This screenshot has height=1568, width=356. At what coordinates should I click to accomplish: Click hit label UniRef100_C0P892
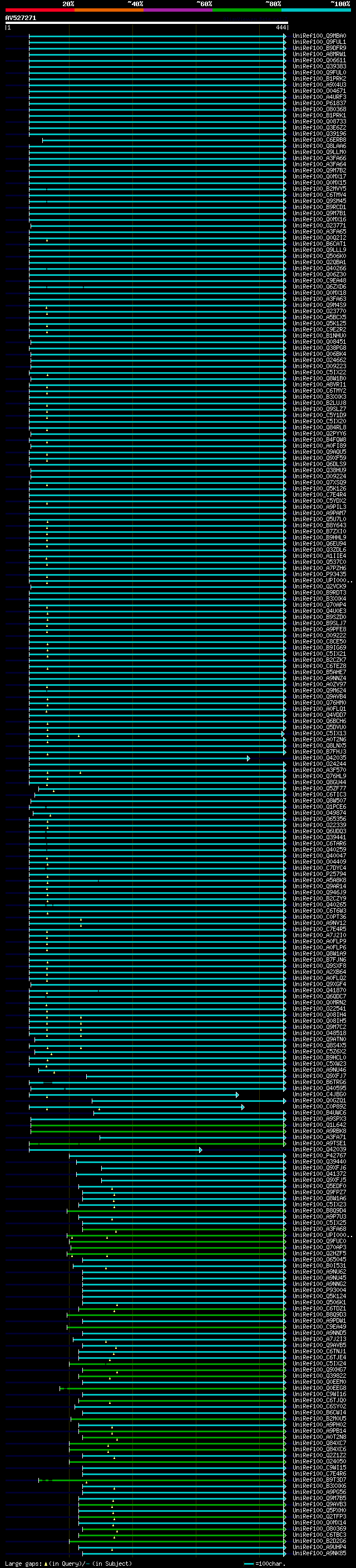pyautogui.click(x=319, y=1106)
